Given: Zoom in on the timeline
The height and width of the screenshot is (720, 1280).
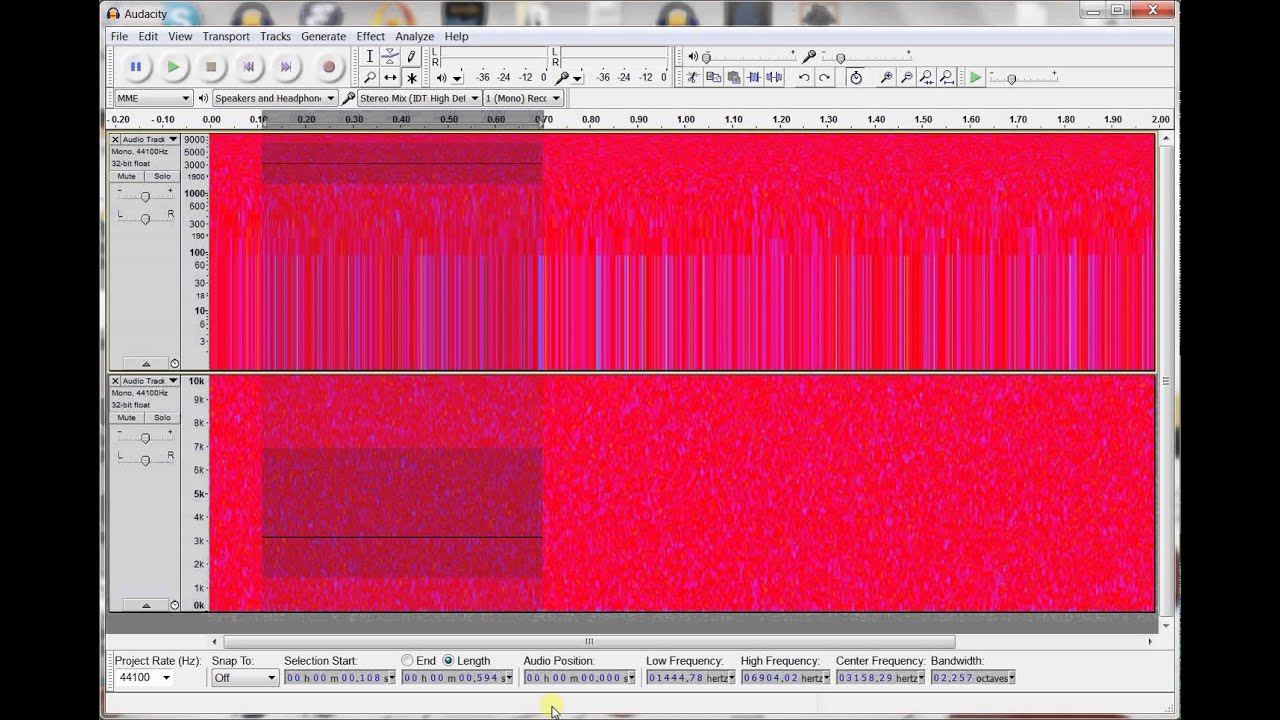Looking at the screenshot, I should (886, 77).
